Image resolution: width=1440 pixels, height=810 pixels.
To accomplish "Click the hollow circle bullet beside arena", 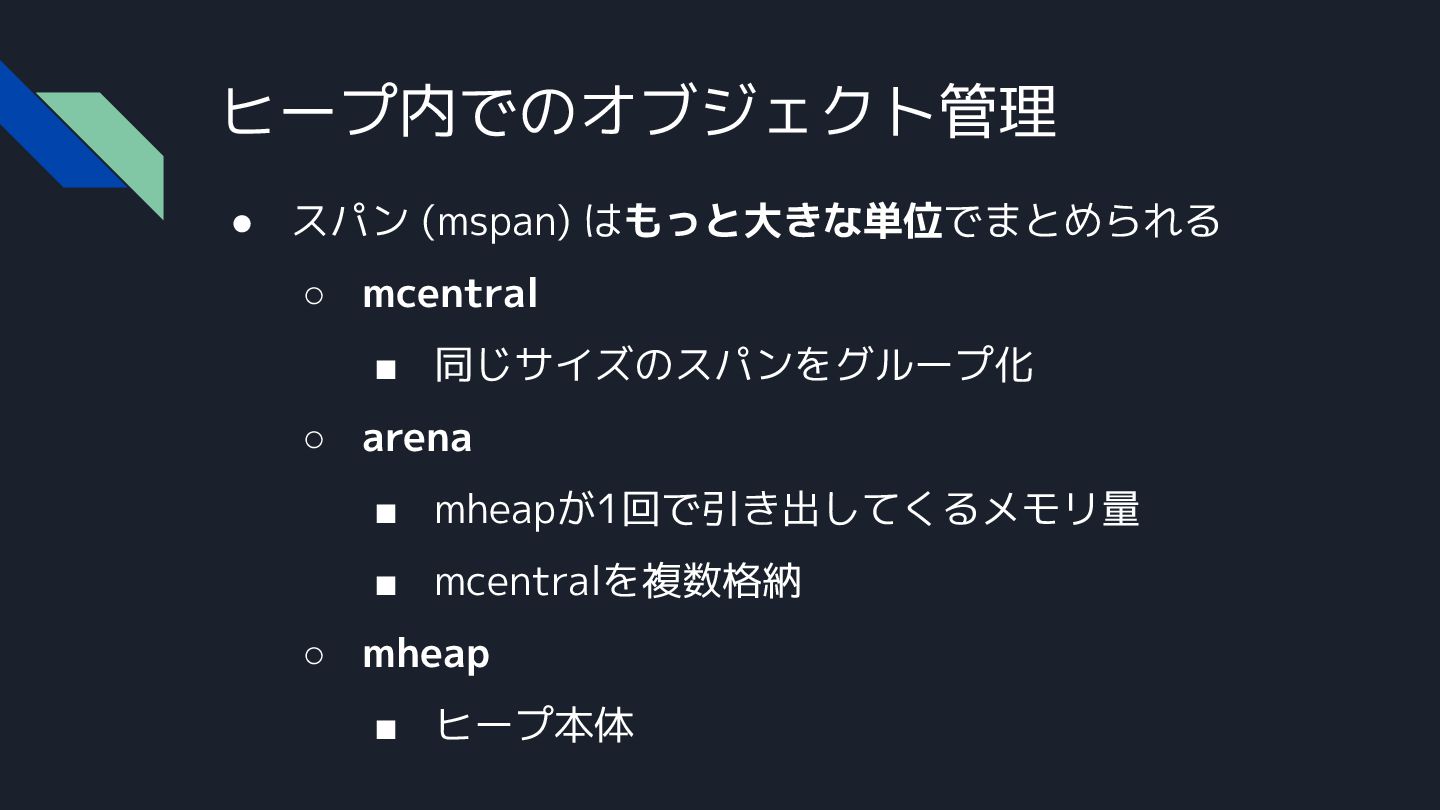I will pos(313,440).
